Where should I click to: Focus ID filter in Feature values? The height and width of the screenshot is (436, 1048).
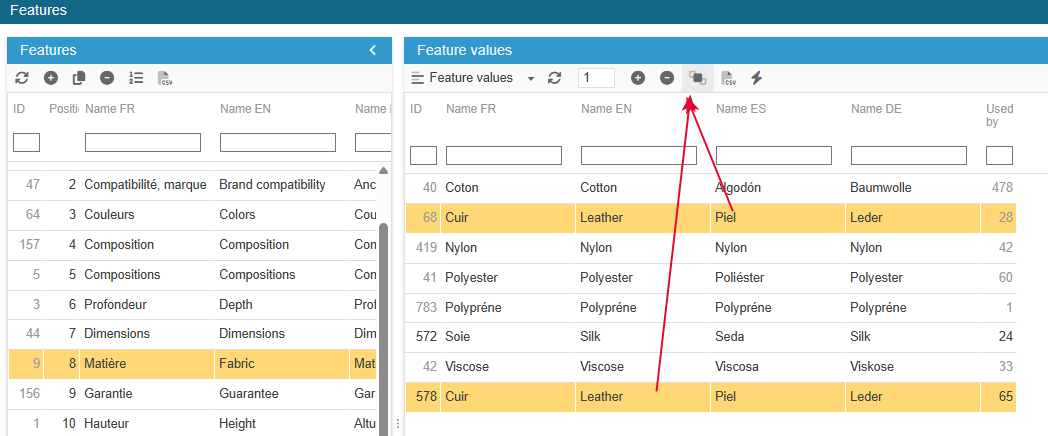(x=423, y=155)
